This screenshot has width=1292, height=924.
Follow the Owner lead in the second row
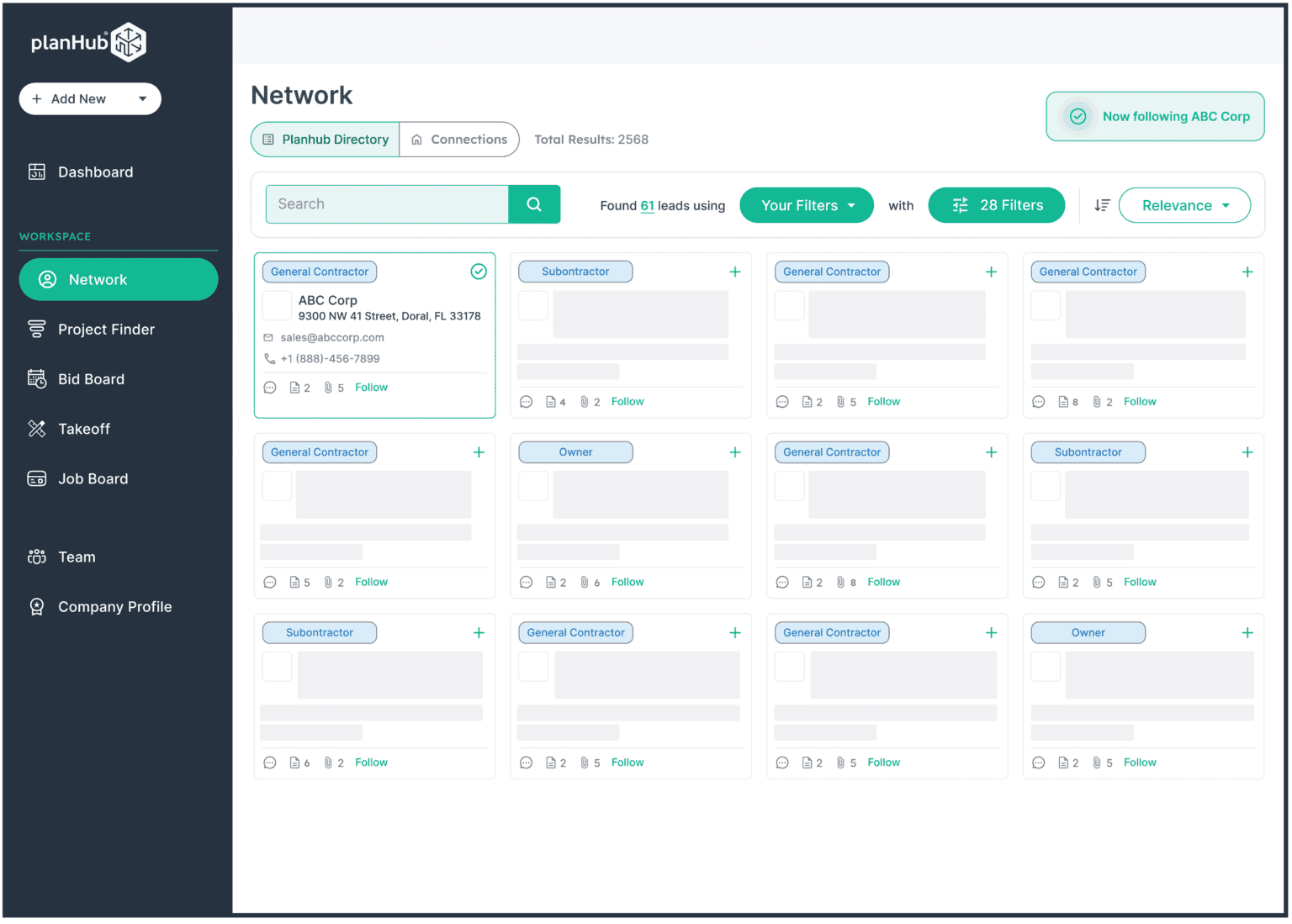[627, 581]
